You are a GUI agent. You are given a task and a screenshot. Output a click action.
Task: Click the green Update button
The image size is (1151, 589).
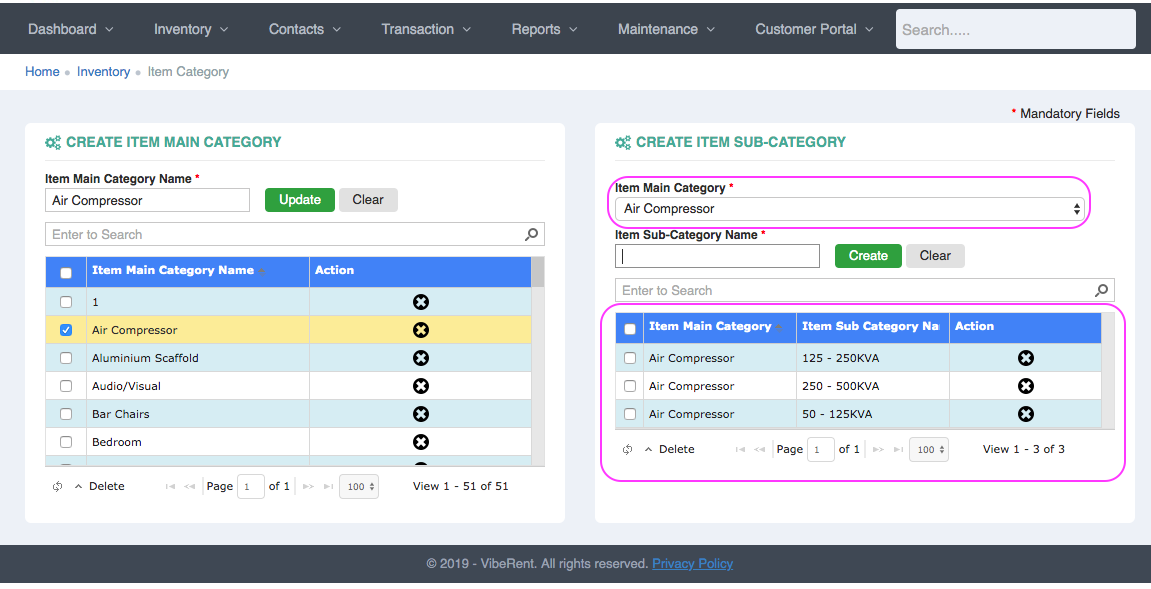pos(299,199)
